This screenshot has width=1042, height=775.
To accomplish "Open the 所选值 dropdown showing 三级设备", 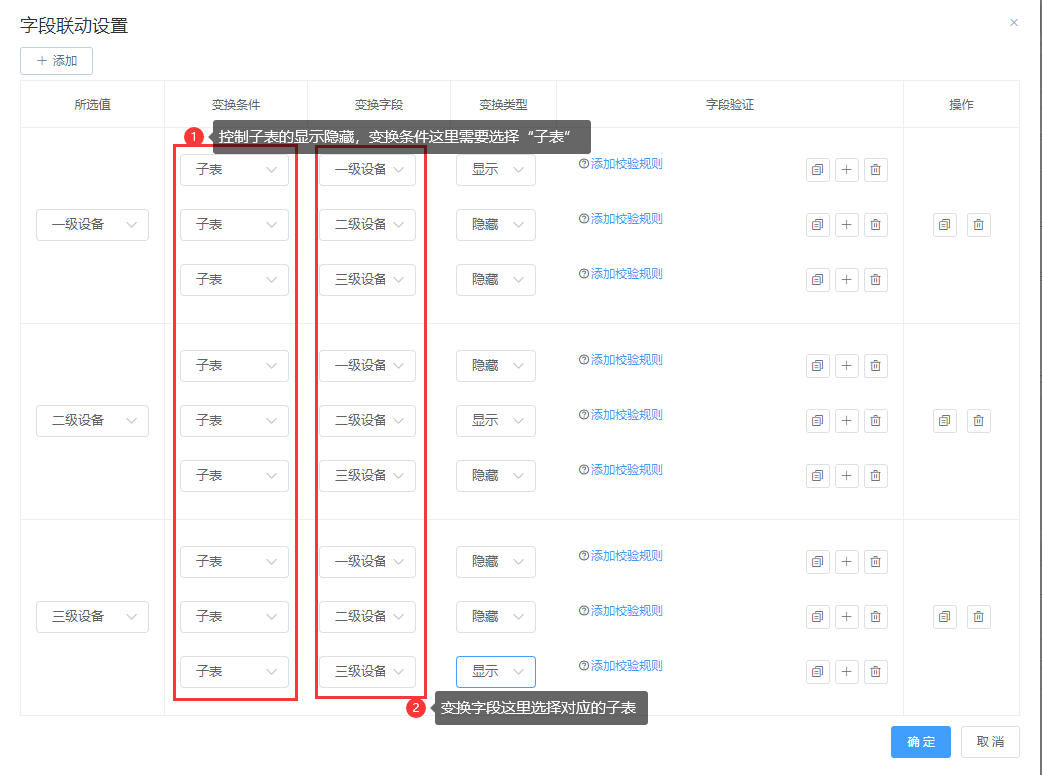I will tap(92, 617).
